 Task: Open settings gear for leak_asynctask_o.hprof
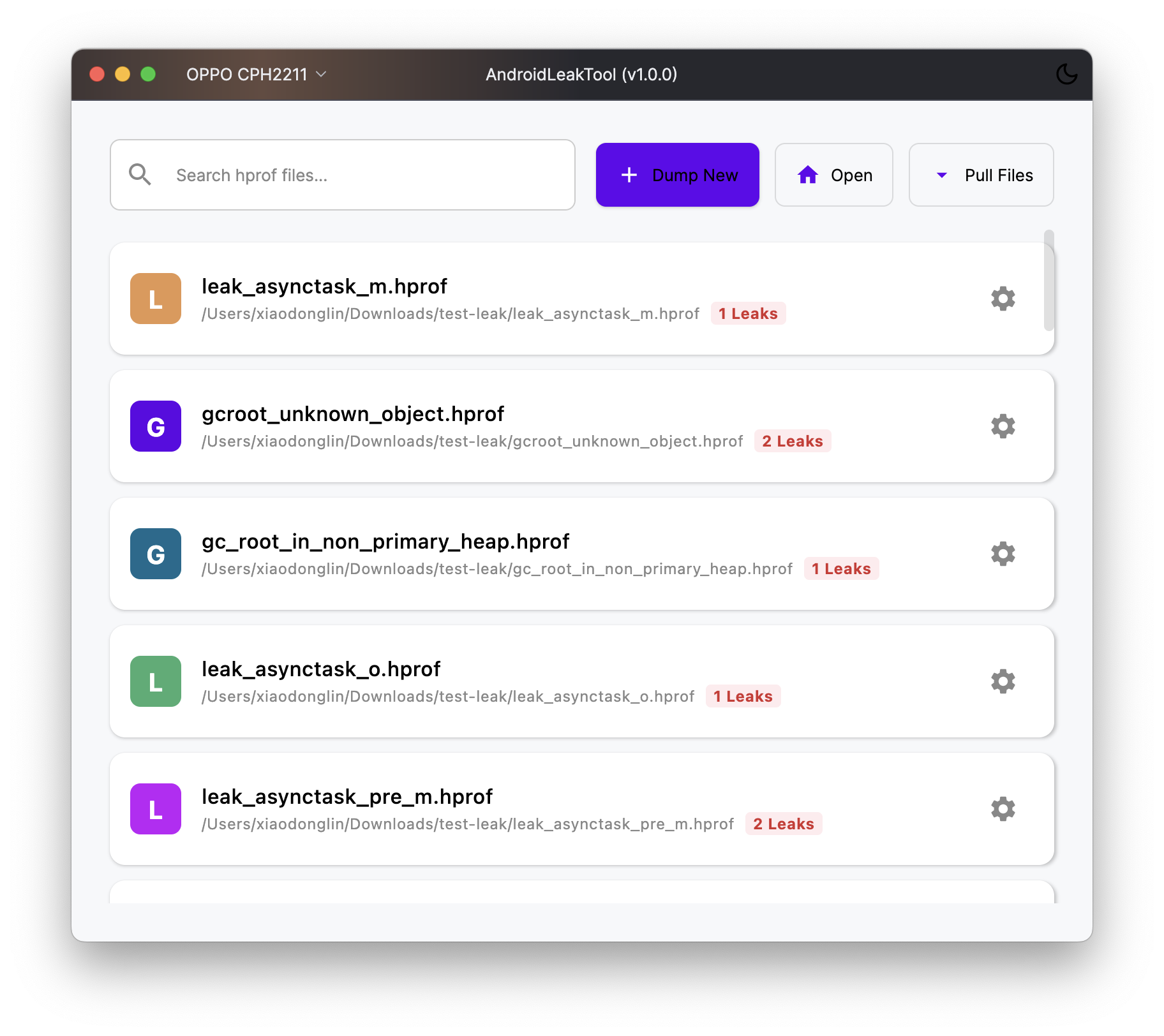point(1003,681)
